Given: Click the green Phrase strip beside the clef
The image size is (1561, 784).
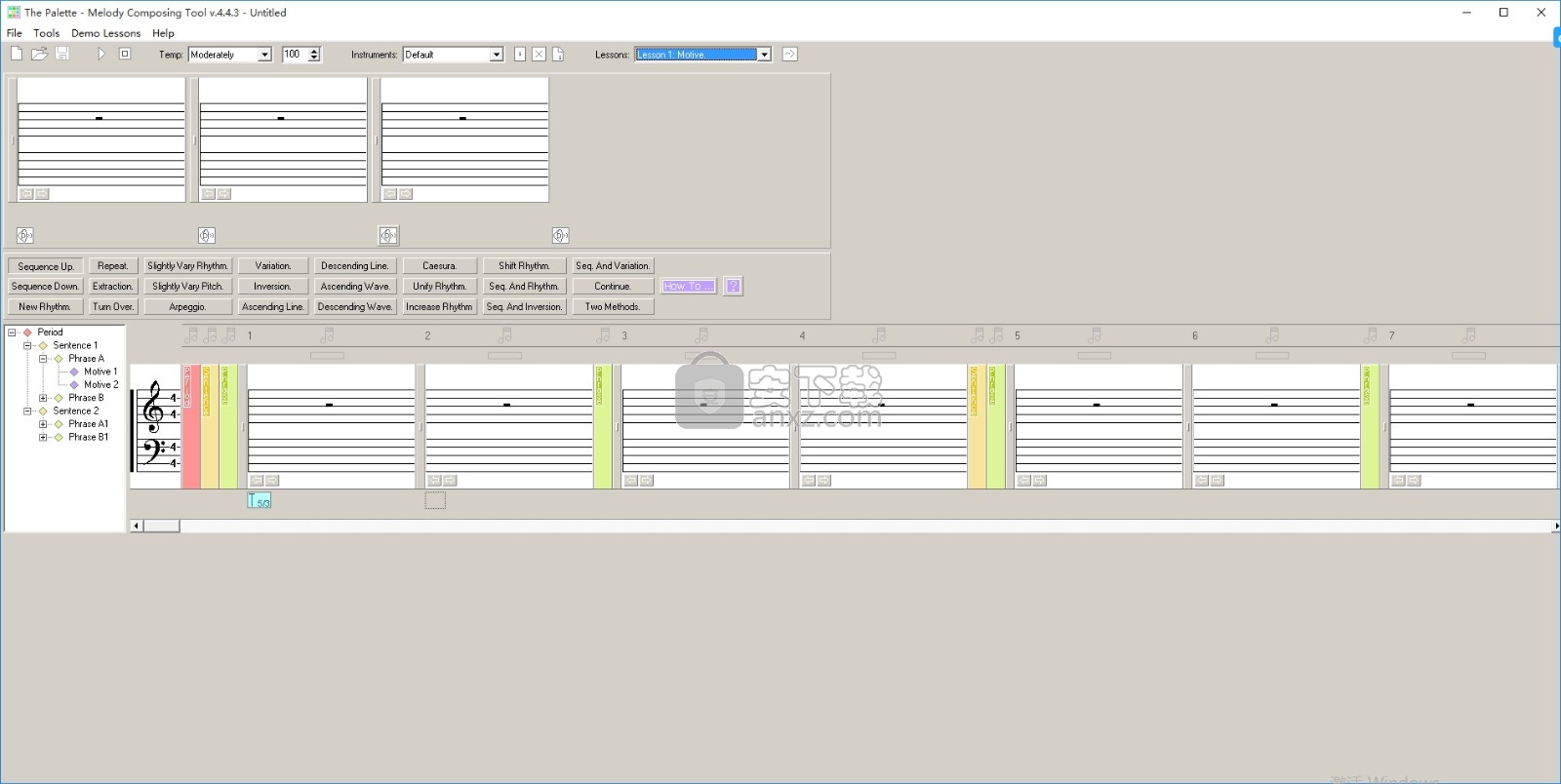Looking at the screenshot, I should (x=228, y=426).
